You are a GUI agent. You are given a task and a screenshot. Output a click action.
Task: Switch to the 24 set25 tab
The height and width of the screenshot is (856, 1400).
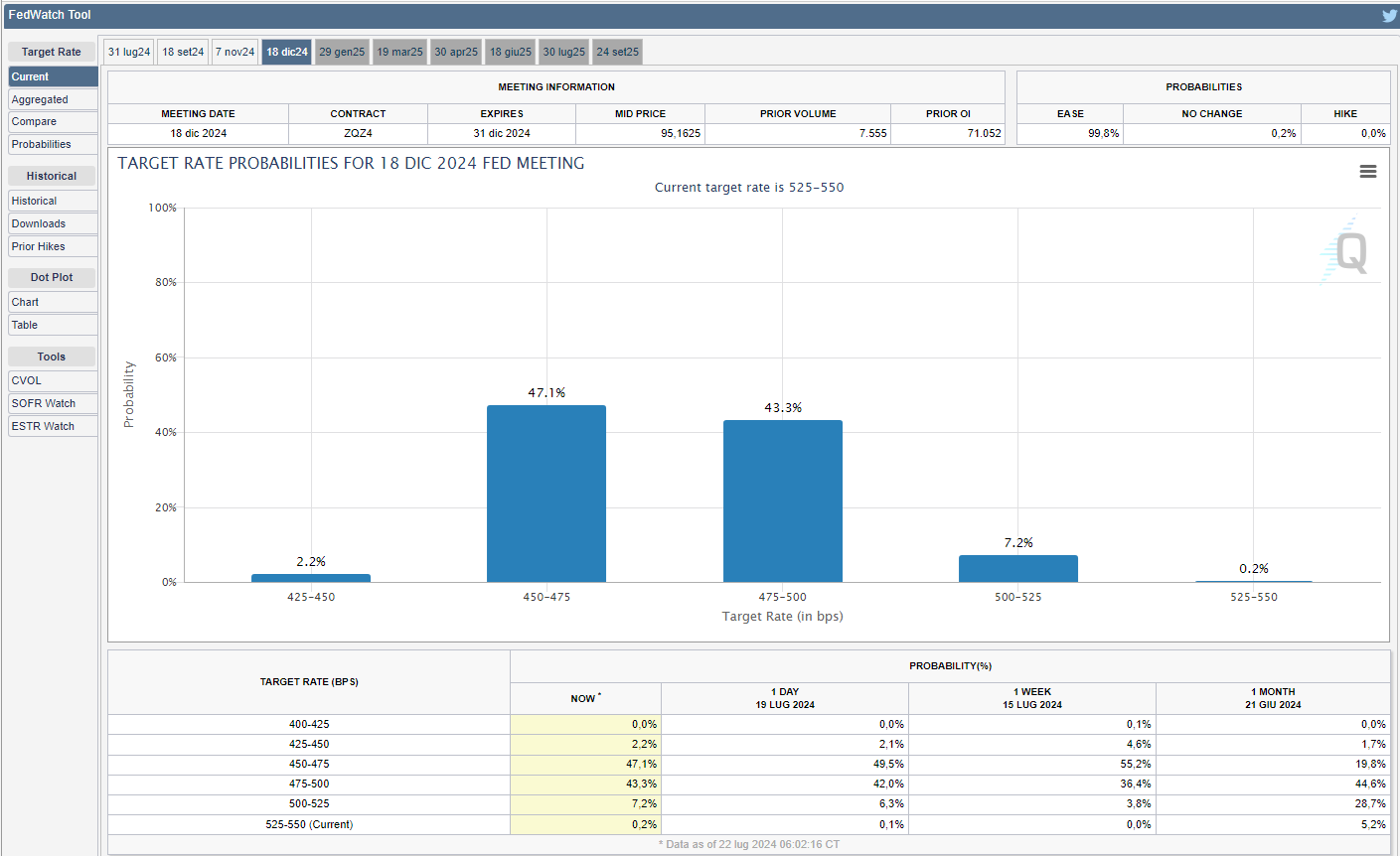(x=618, y=52)
